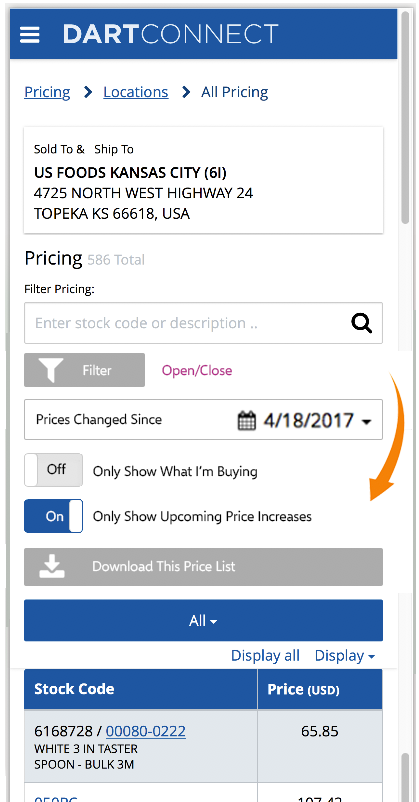Click the Open/Close filter link
Image resolution: width=419 pixels, height=802 pixels.
pyautogui.click(x=197, y=370)
